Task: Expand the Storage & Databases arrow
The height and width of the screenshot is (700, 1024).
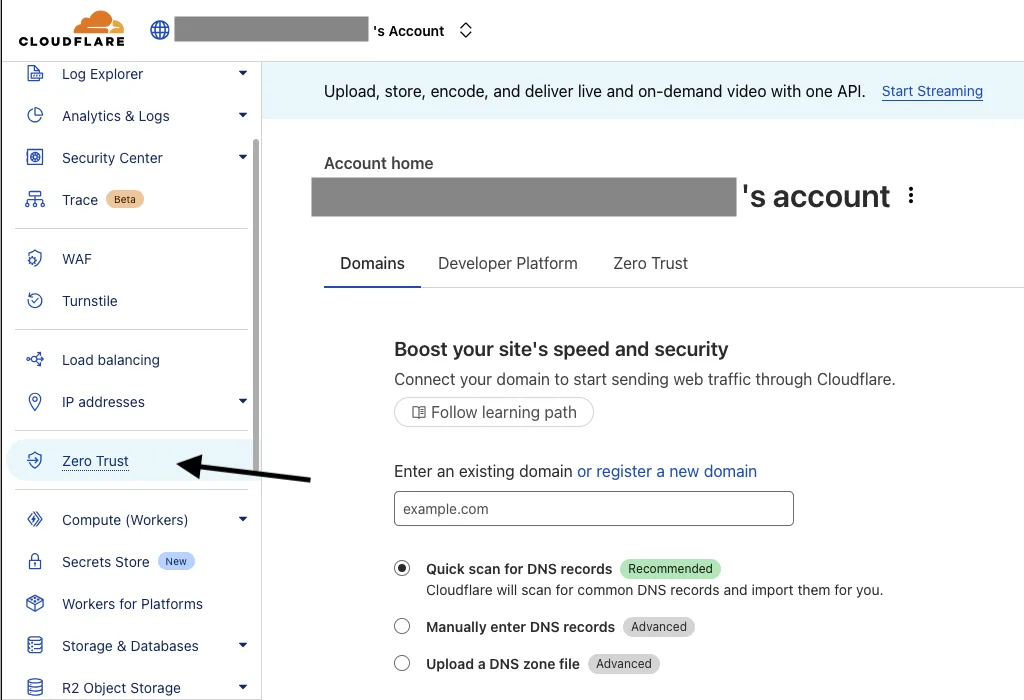Action: click(243, 645)
